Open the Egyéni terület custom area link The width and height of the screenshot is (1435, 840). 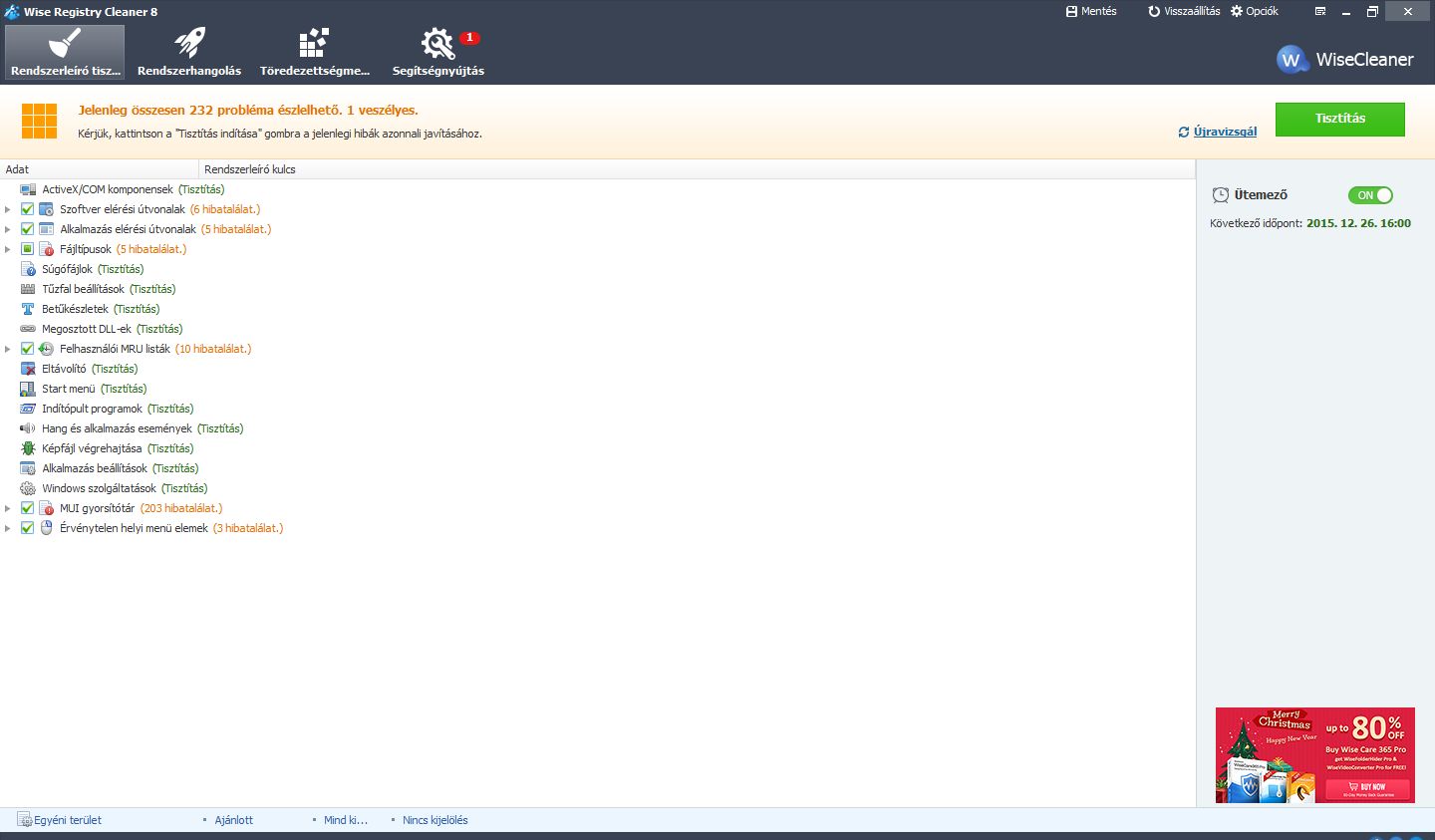click(x=60, y=820)
